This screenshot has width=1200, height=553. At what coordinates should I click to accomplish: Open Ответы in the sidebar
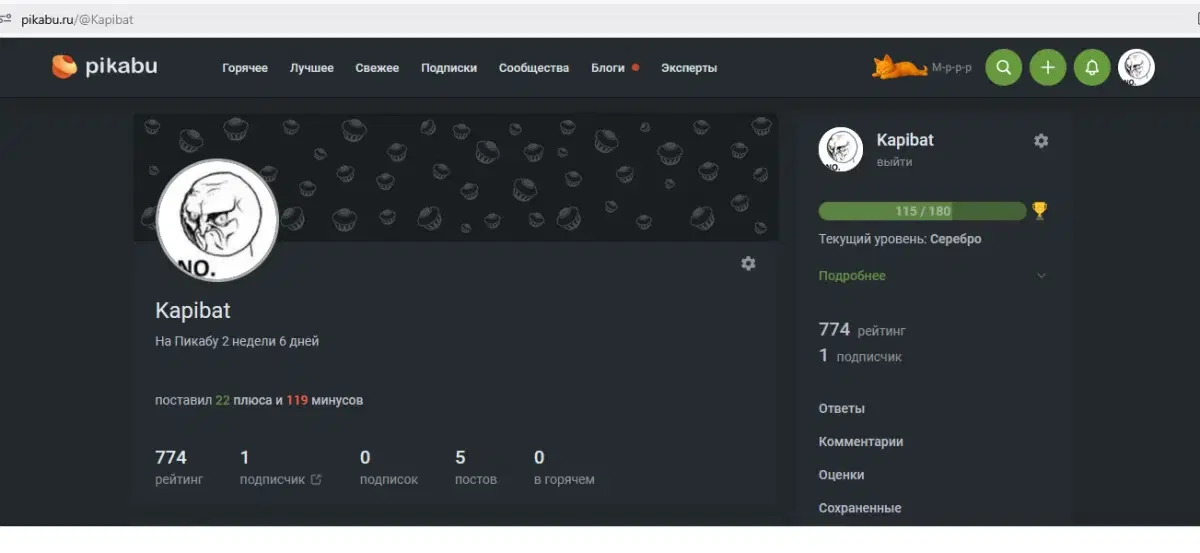[x=842, y=408]
